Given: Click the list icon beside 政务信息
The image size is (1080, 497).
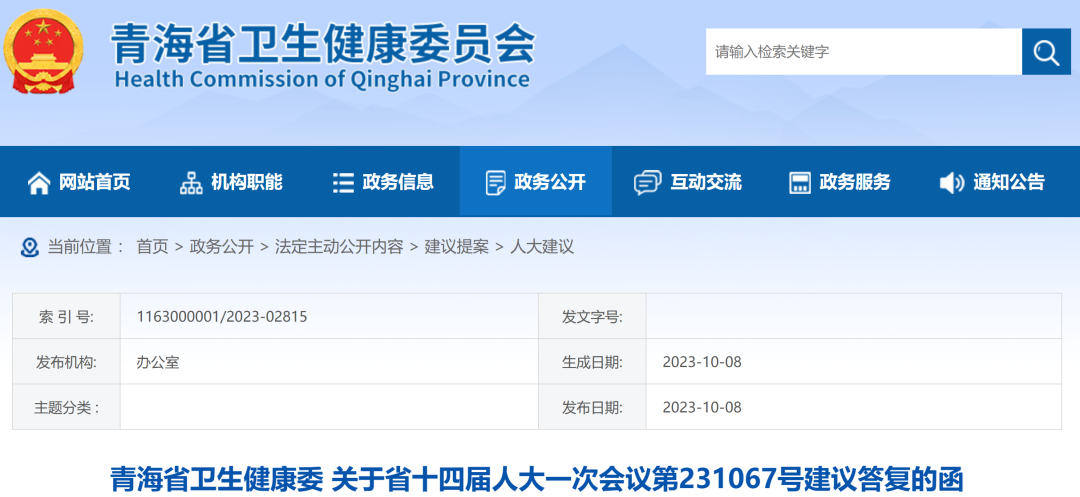Looking at the screenshot, I should [x=342, y=182].
